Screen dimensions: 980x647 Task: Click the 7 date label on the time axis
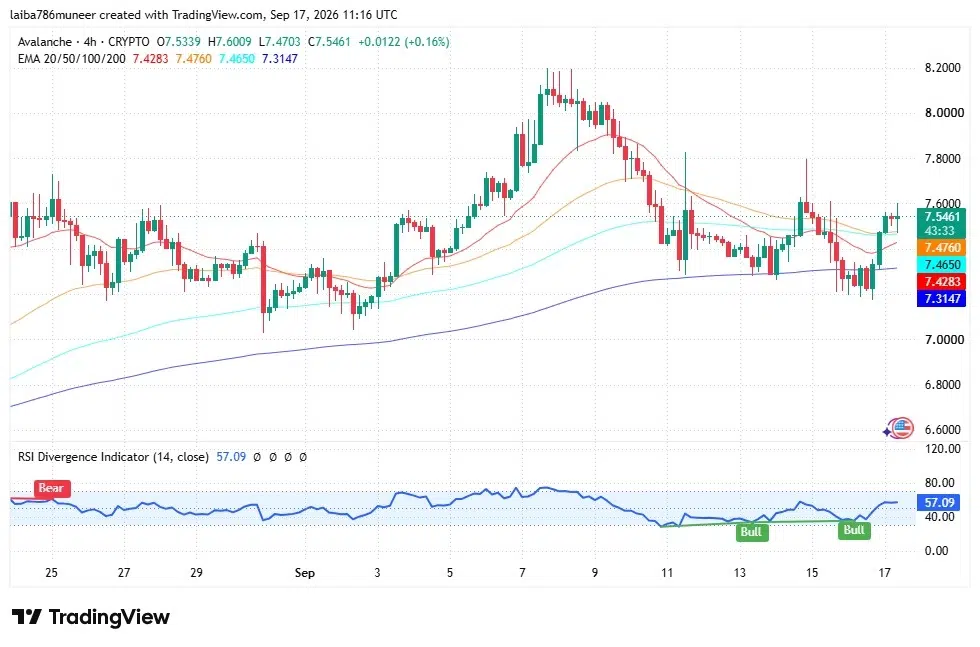coord(522,573)
